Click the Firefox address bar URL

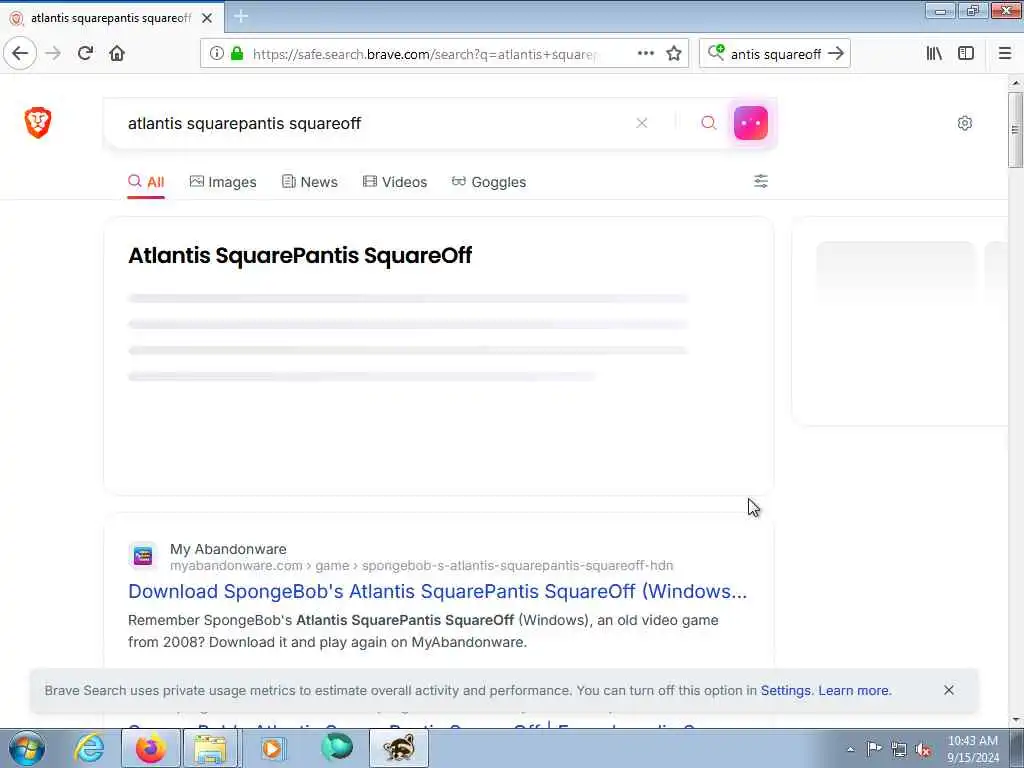[x=424, y=54]
